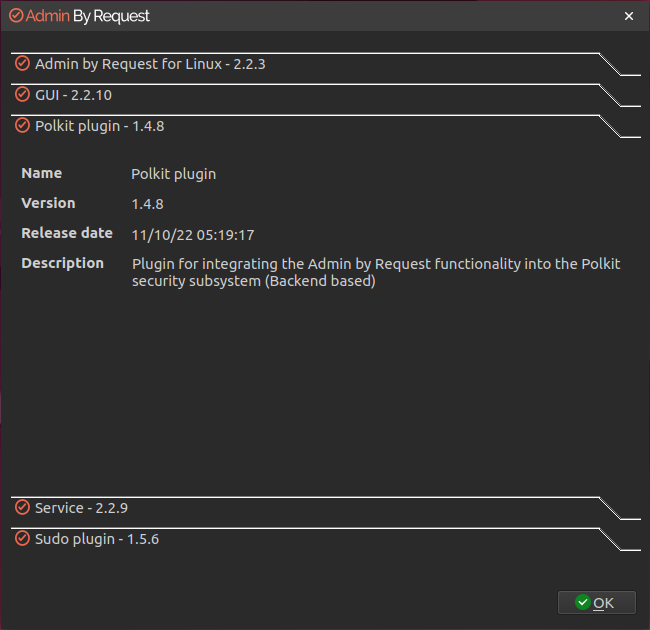Click checkmark icon beside Service - 2.2.9
Image resolution: width=650 pixels, height=630 pixels.
pos(22,507)
